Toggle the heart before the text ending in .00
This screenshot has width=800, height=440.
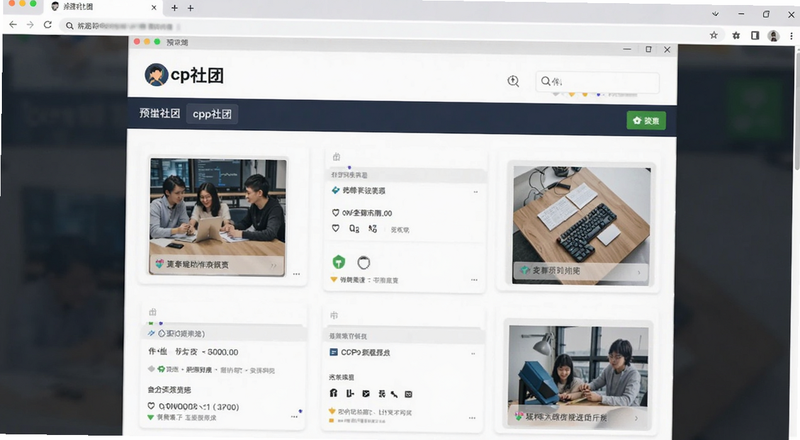335,212
